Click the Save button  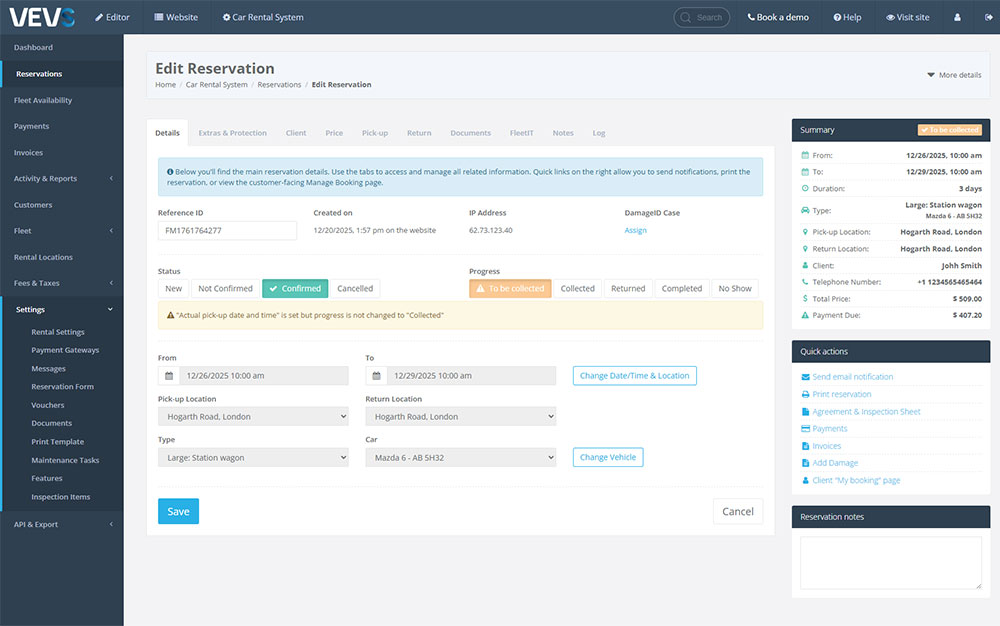coord(178,511)
